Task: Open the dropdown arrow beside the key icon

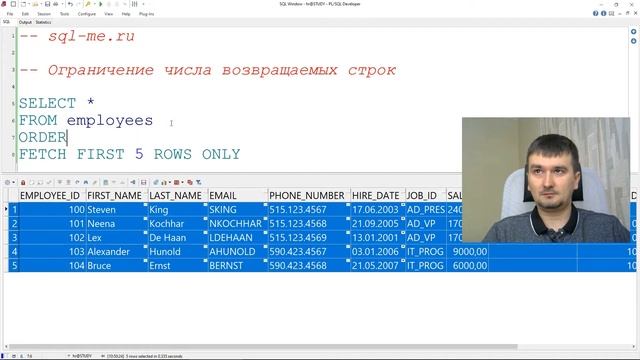Action: pos(95,4)
